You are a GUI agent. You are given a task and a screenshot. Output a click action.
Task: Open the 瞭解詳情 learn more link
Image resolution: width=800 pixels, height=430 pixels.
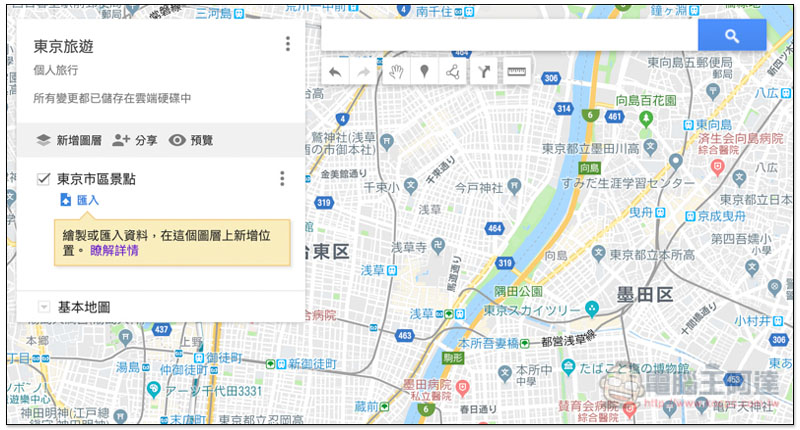click(114, 250)
